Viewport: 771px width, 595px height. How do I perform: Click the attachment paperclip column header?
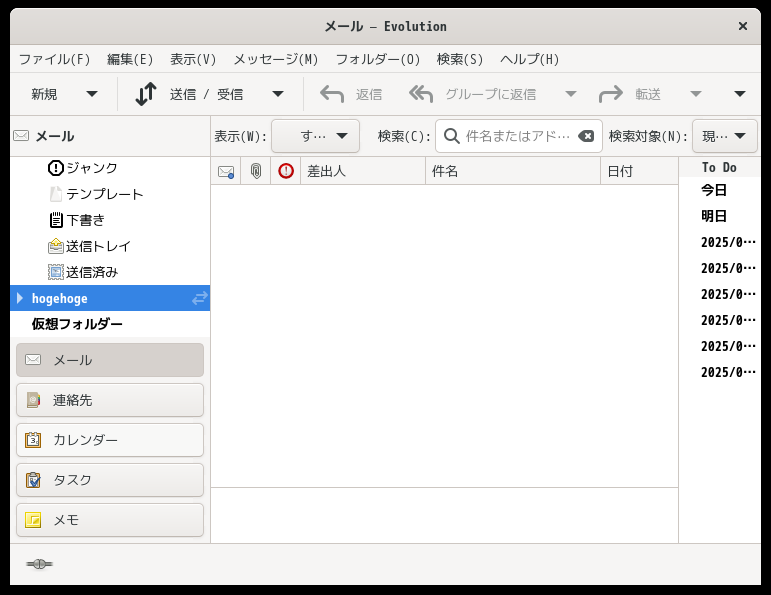point(256,171)
